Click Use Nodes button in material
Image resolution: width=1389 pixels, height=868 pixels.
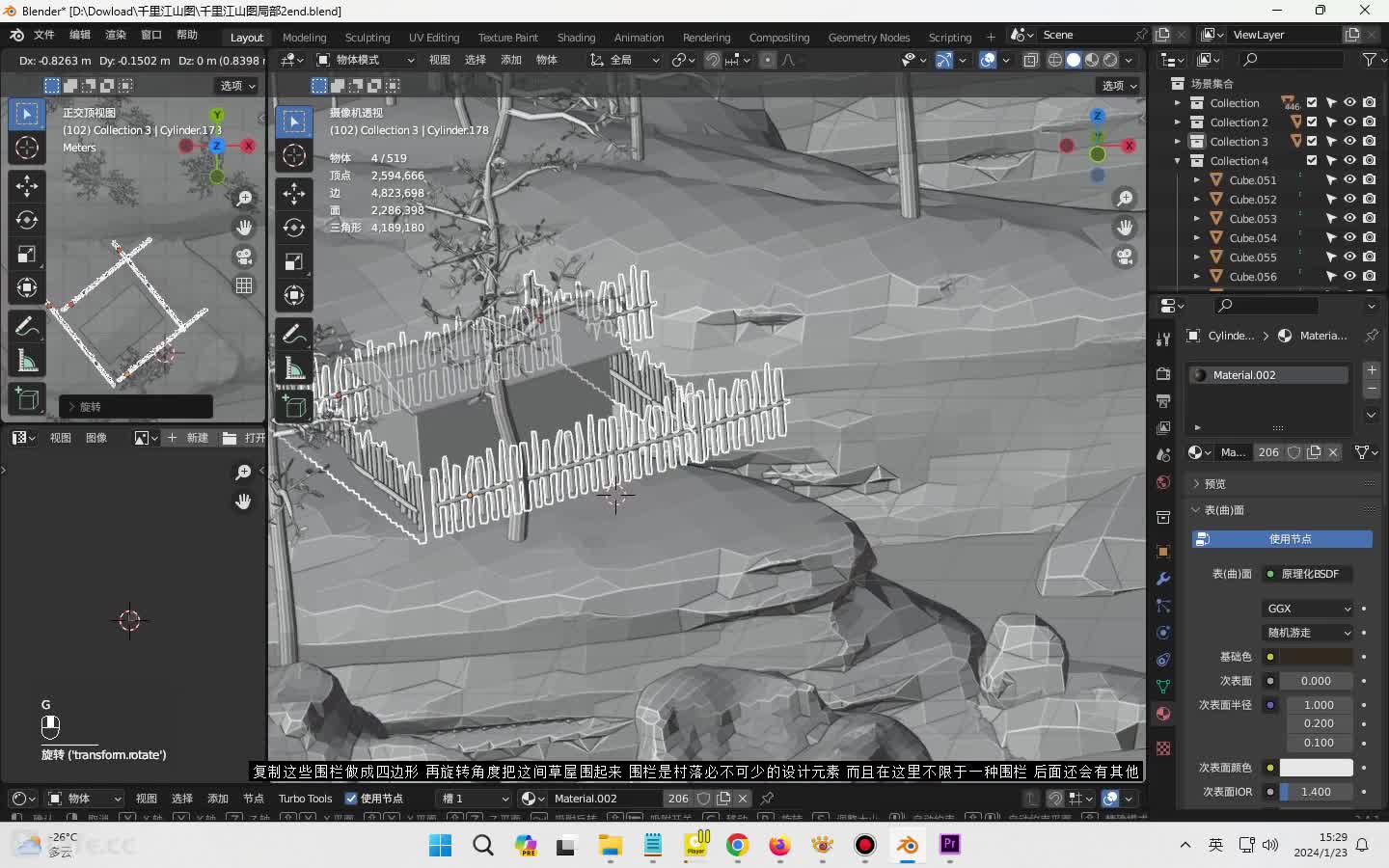(1282, 539)
